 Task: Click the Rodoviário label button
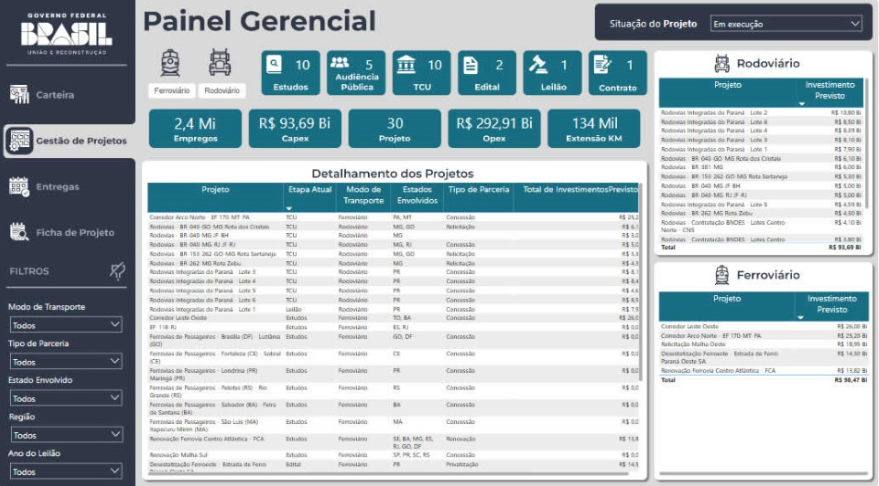(222, 90)
